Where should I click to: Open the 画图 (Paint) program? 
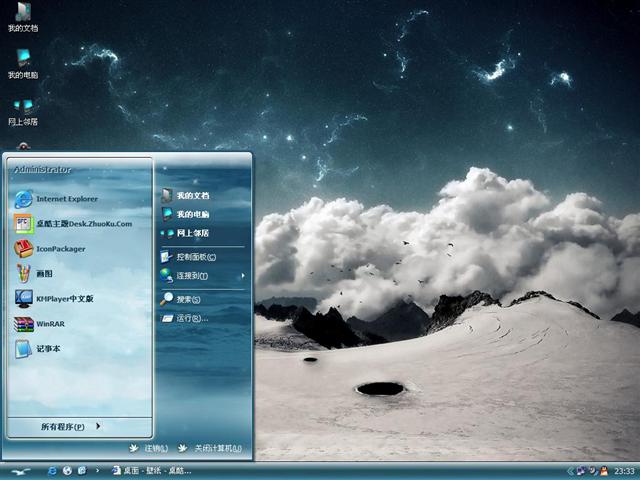(x=44, y=273)
